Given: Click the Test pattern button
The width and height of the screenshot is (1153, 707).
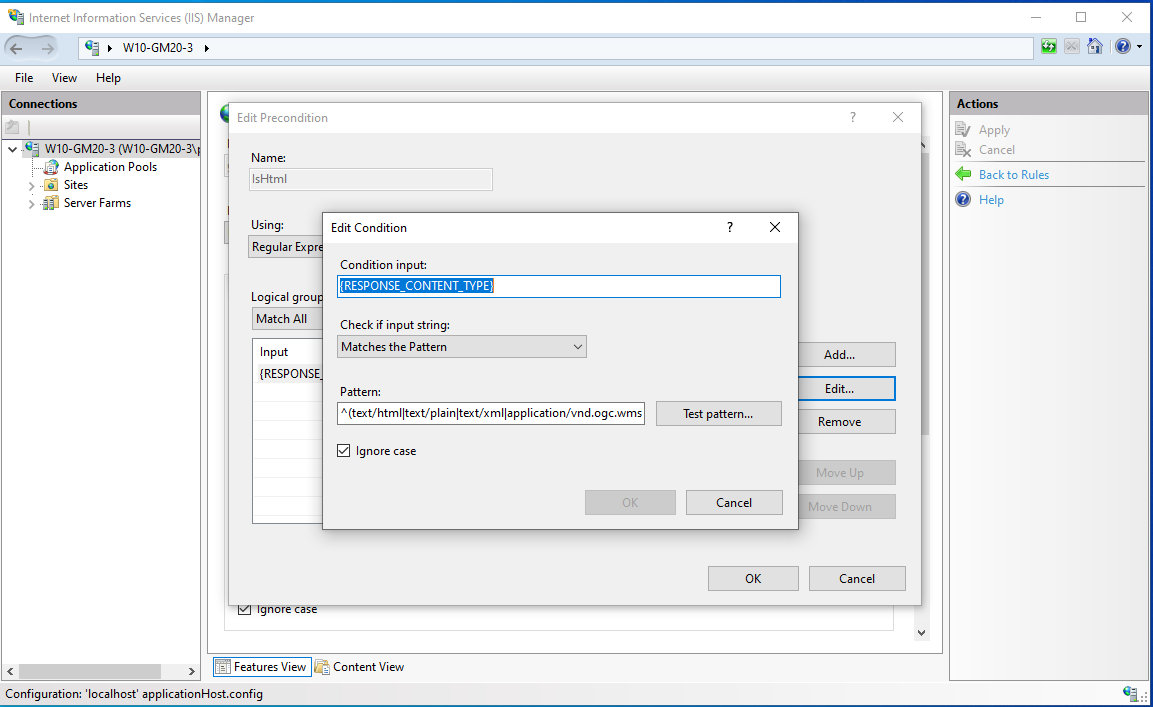Looking at the screenshot, I should 718,413.
